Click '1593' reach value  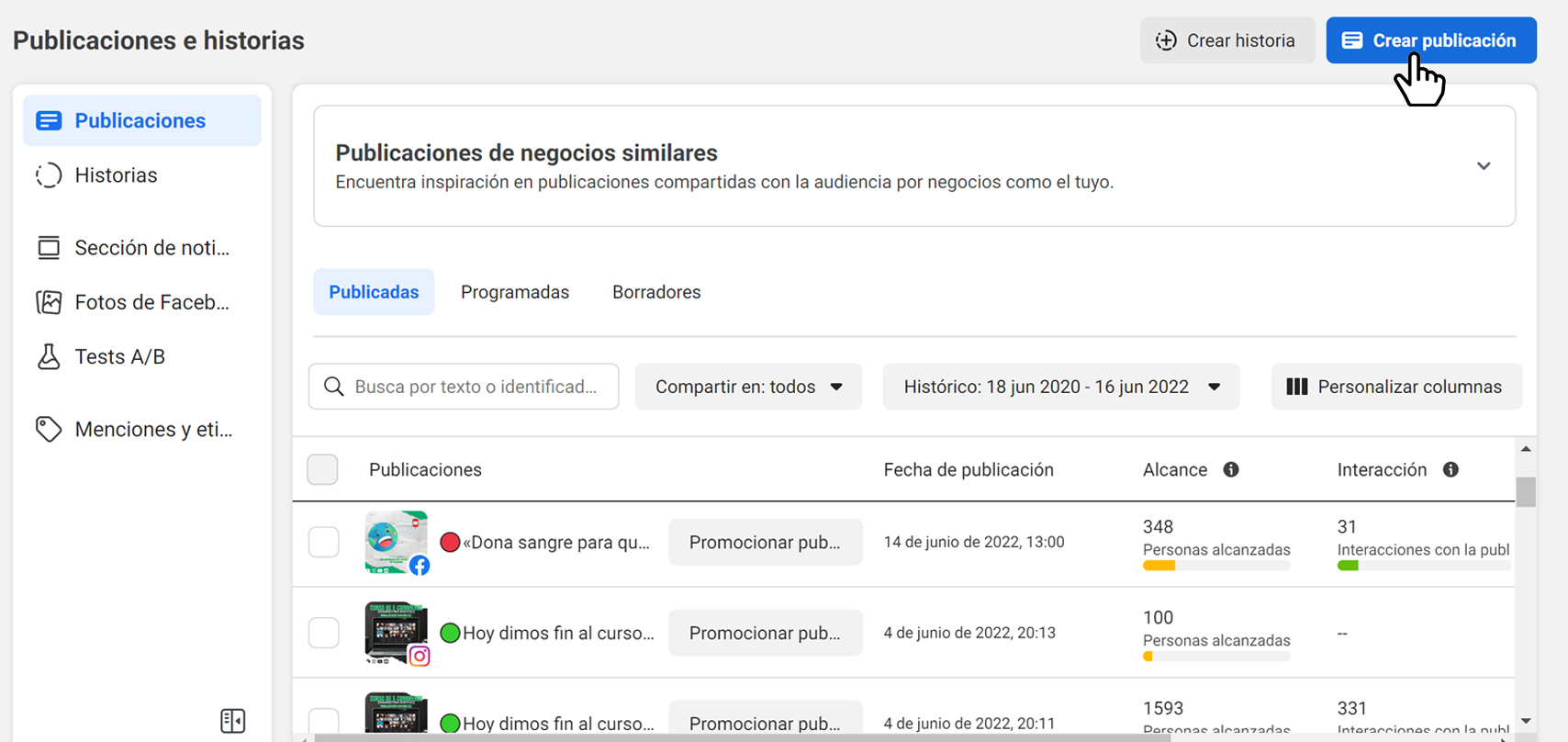(x=1163, y=708)
